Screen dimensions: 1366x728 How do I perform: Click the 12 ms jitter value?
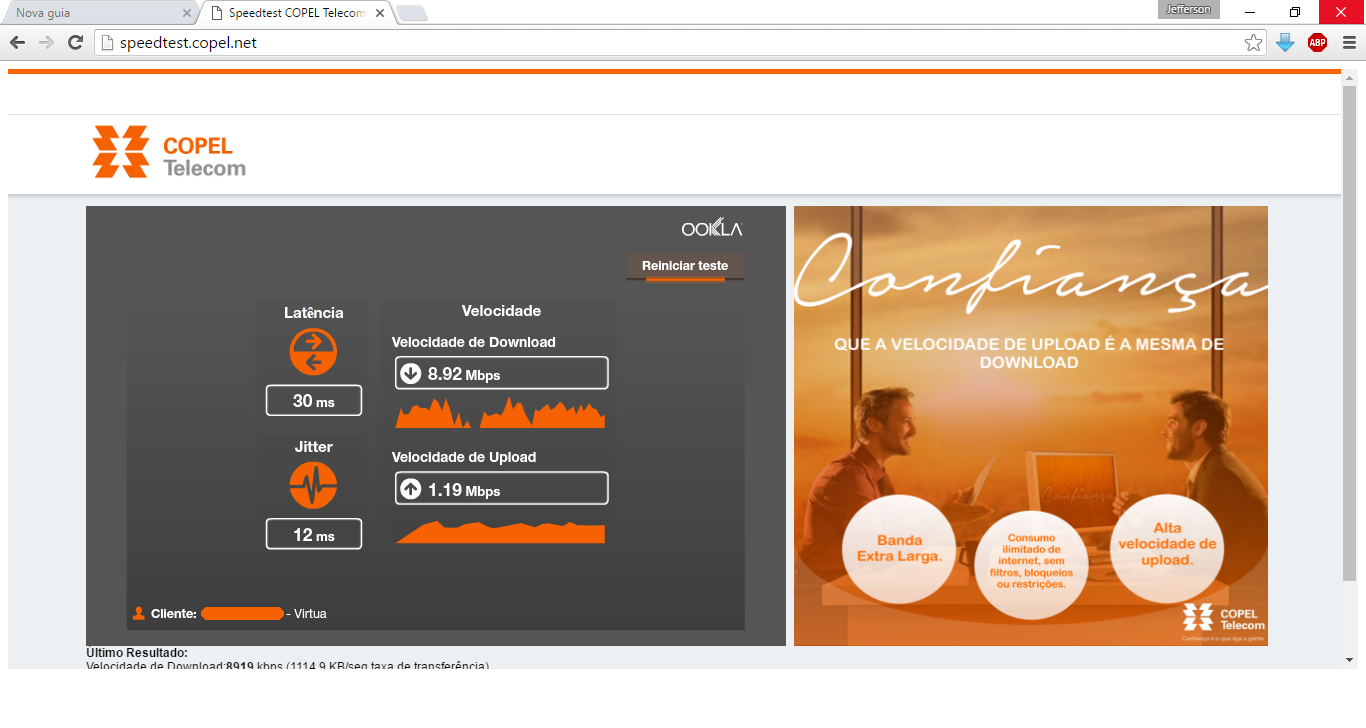pyautogui.click(x=314, y=535)
